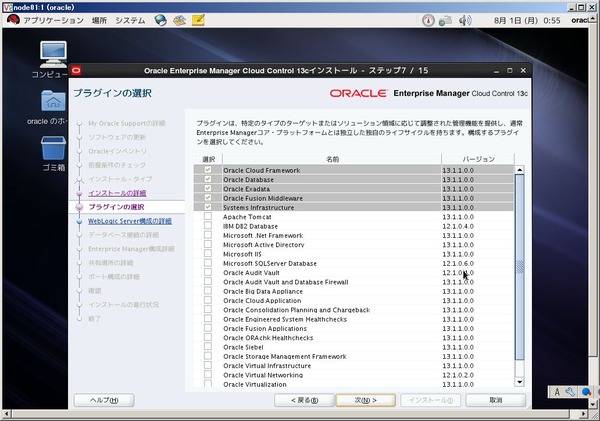Viewport: 600px width, 421px height.
Task: Enable Microsoft .Net Framework plugin checkbox
Action: coord(208,235)
